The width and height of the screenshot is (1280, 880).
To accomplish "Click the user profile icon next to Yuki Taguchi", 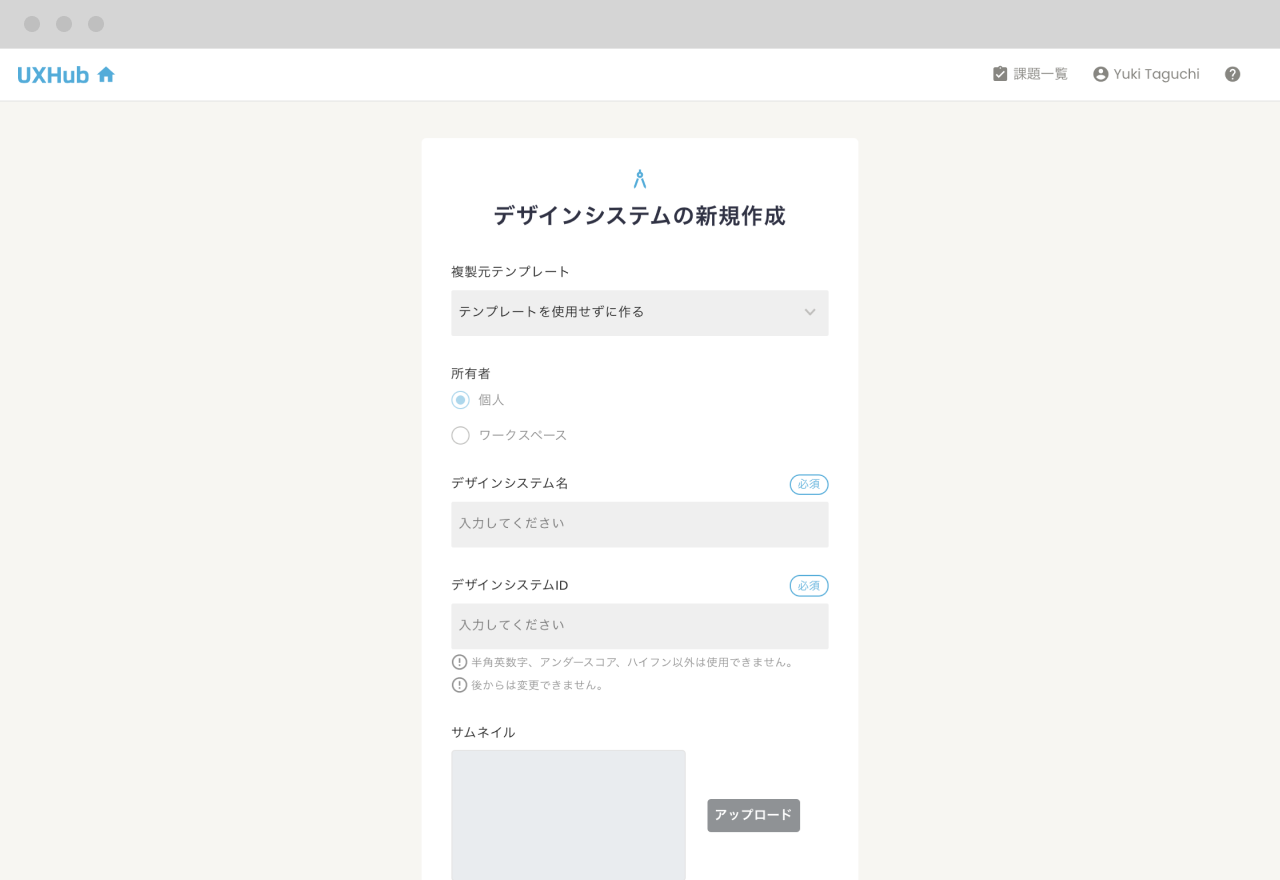I will [x=1100, y=73].
